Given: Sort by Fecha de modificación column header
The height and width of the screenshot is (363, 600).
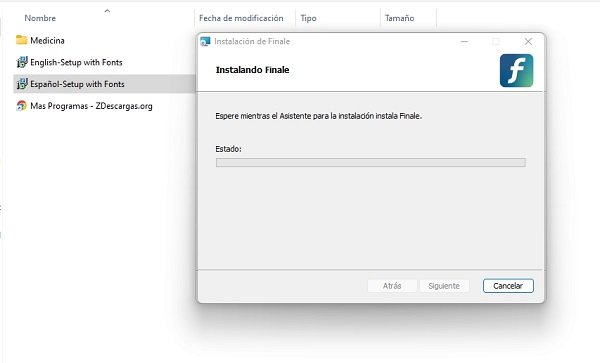Looking at the screenshot, I should 241,18.
